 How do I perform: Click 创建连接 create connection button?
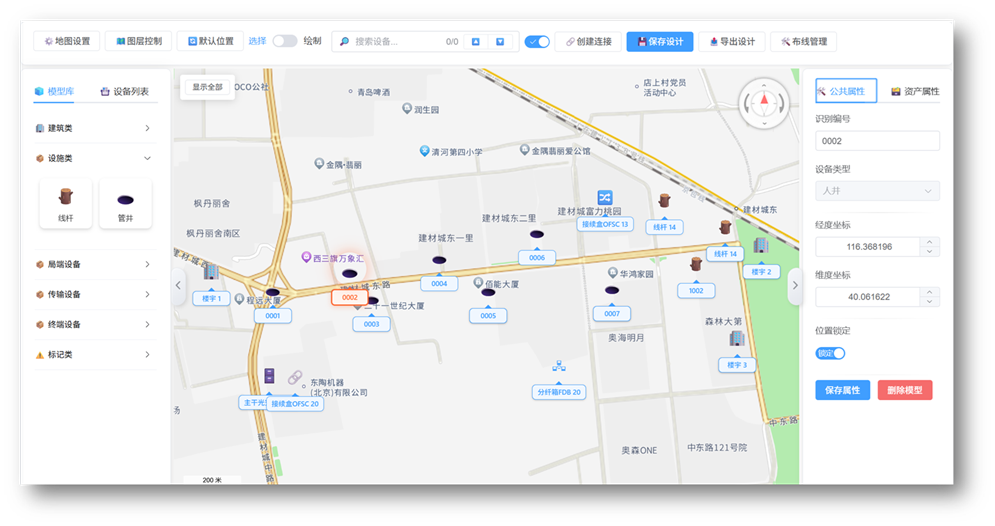(x=588, y=42)
